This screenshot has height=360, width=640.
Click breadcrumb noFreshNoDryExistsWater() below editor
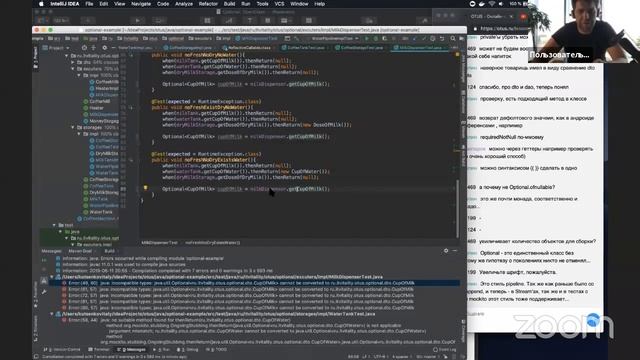pyautogui.click(x=212, y=242)
